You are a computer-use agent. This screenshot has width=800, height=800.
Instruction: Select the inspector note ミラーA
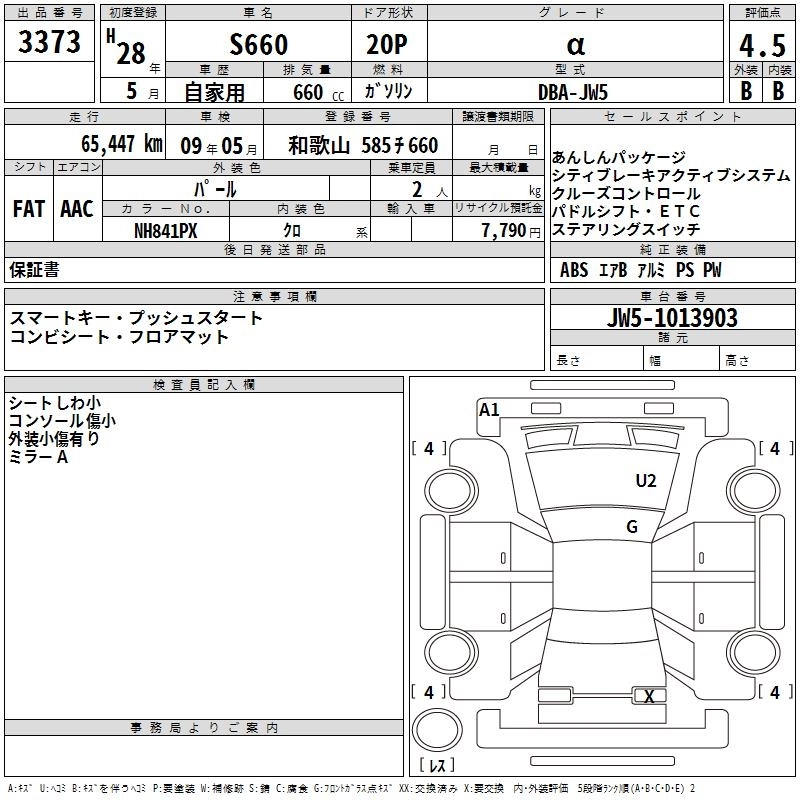click(38, 457)
